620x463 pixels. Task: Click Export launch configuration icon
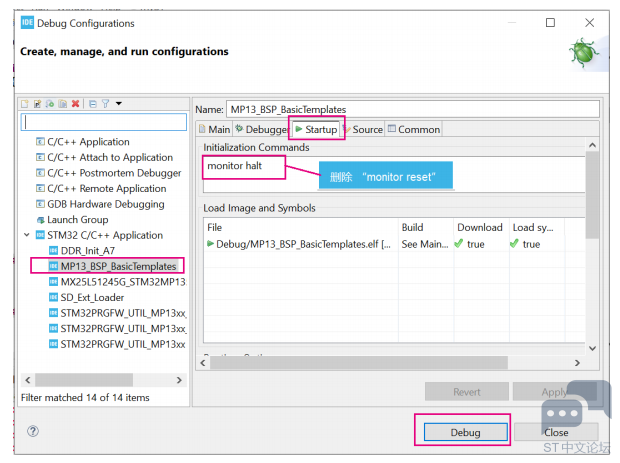pos(50,104)
